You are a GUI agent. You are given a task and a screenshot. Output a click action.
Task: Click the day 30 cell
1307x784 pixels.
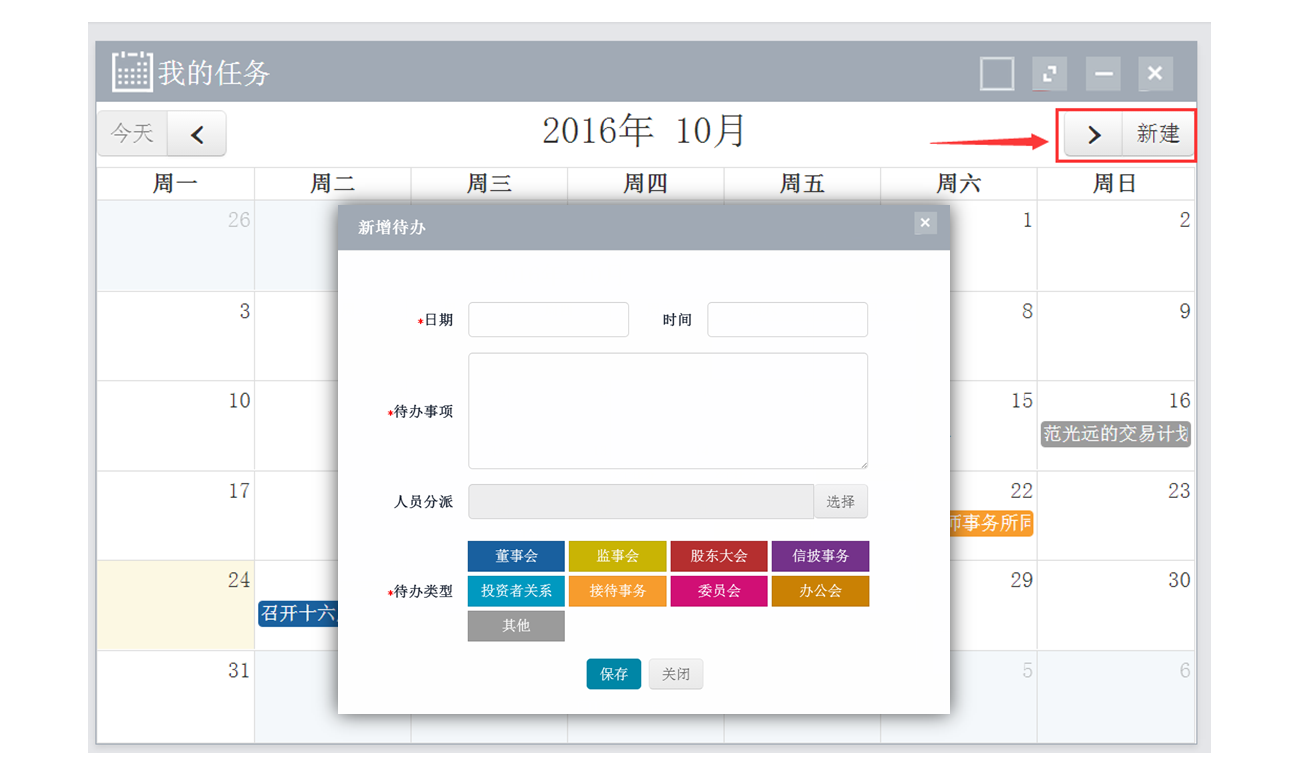tap(1116, 605)
